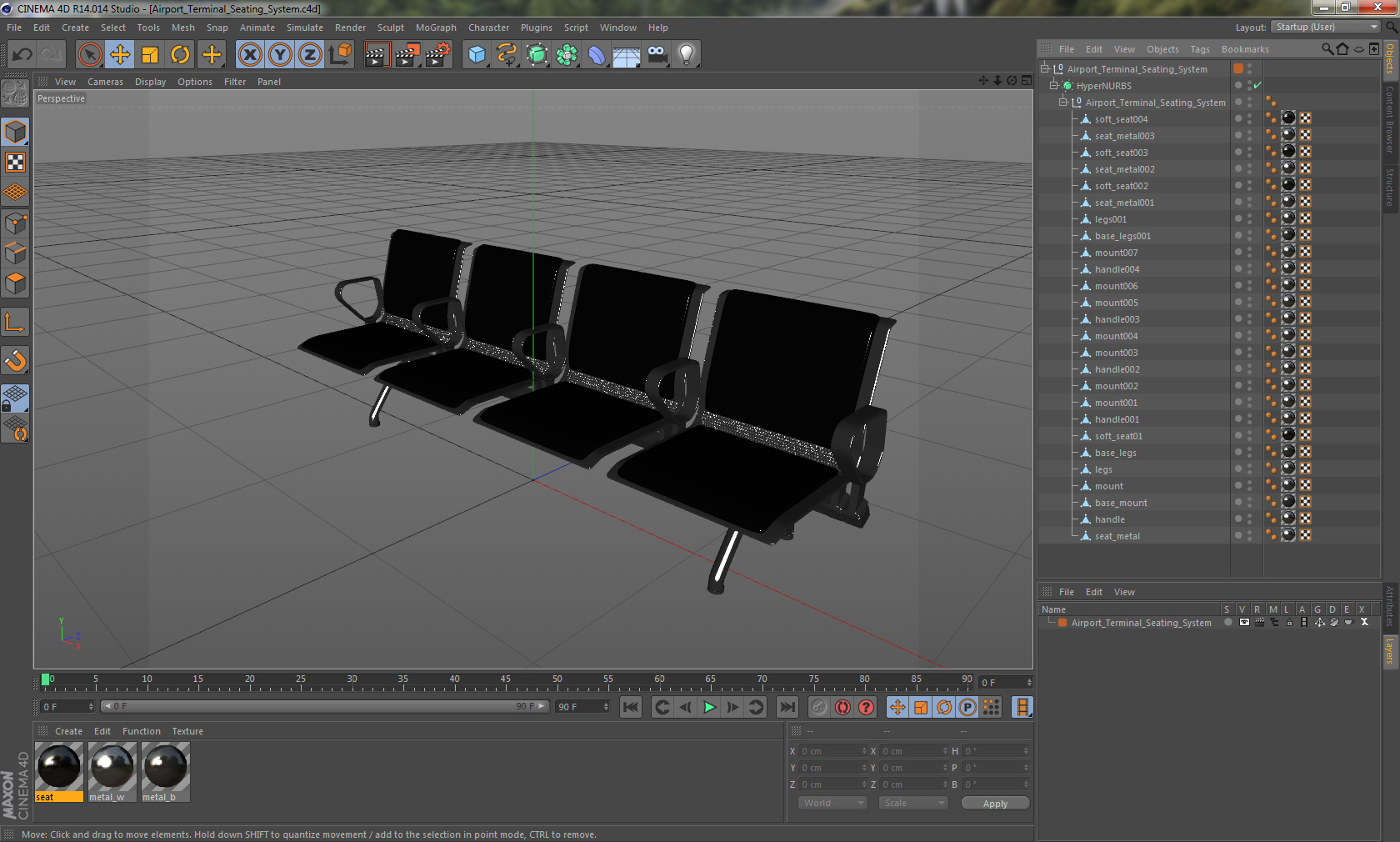The image size is (1400, 842).
Task: Click Render Active View icon
Action: pyautogui.click(x=377, y=55)
